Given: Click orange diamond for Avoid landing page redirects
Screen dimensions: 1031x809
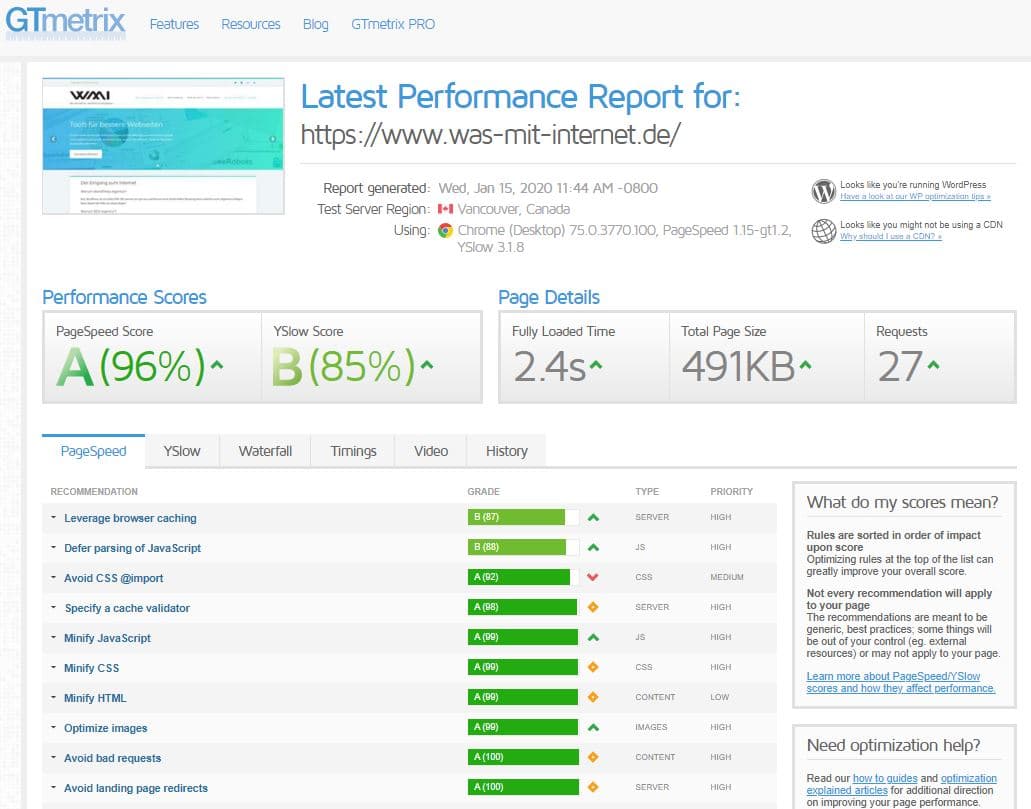Looking at the screenshot, I should click(x=593, y=787).
